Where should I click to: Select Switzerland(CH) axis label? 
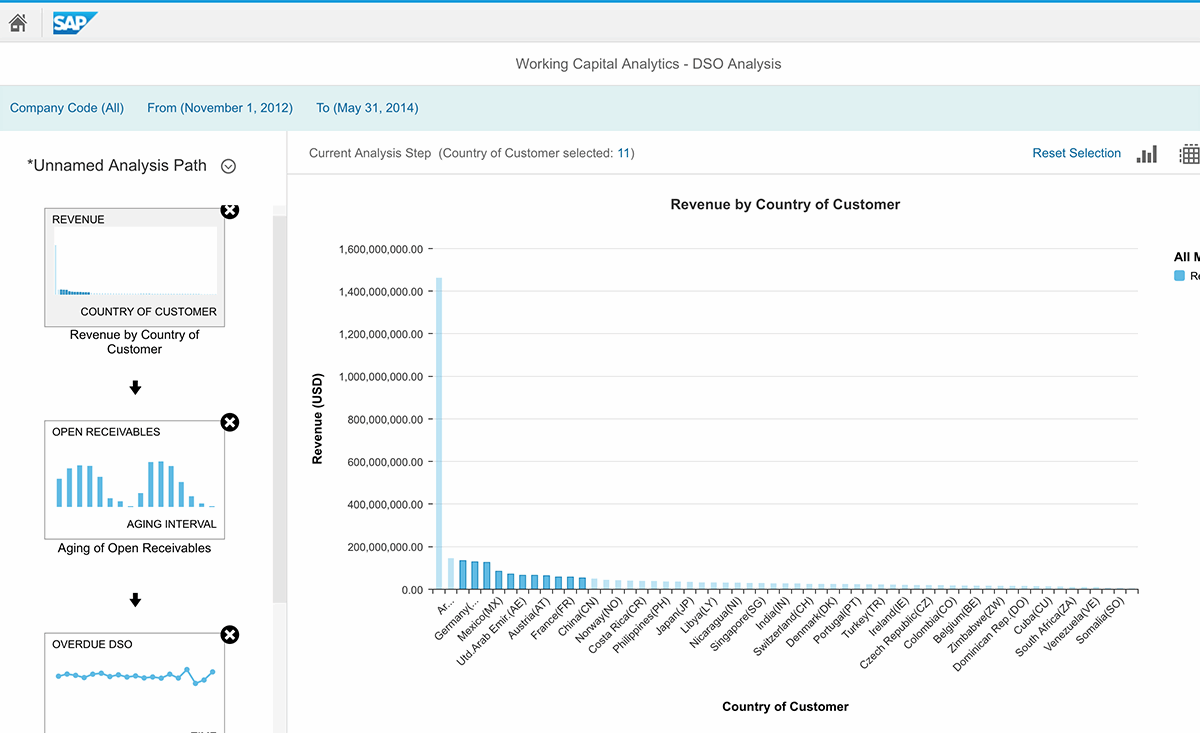786,629
